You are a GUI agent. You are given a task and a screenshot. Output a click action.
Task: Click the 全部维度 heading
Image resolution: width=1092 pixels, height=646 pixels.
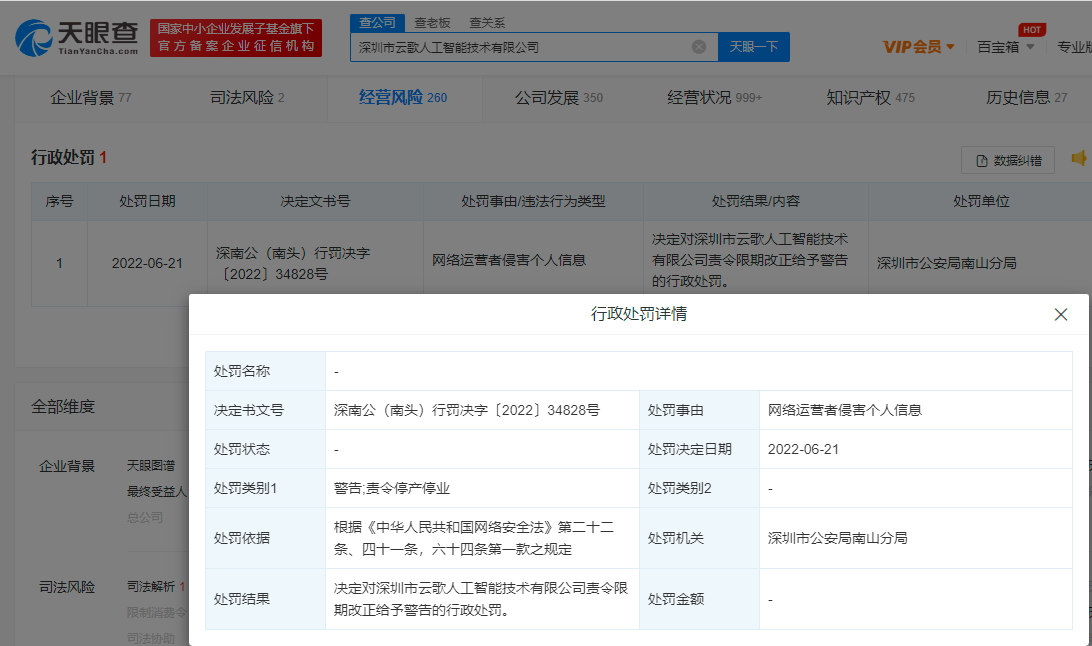tap(63, 407)
